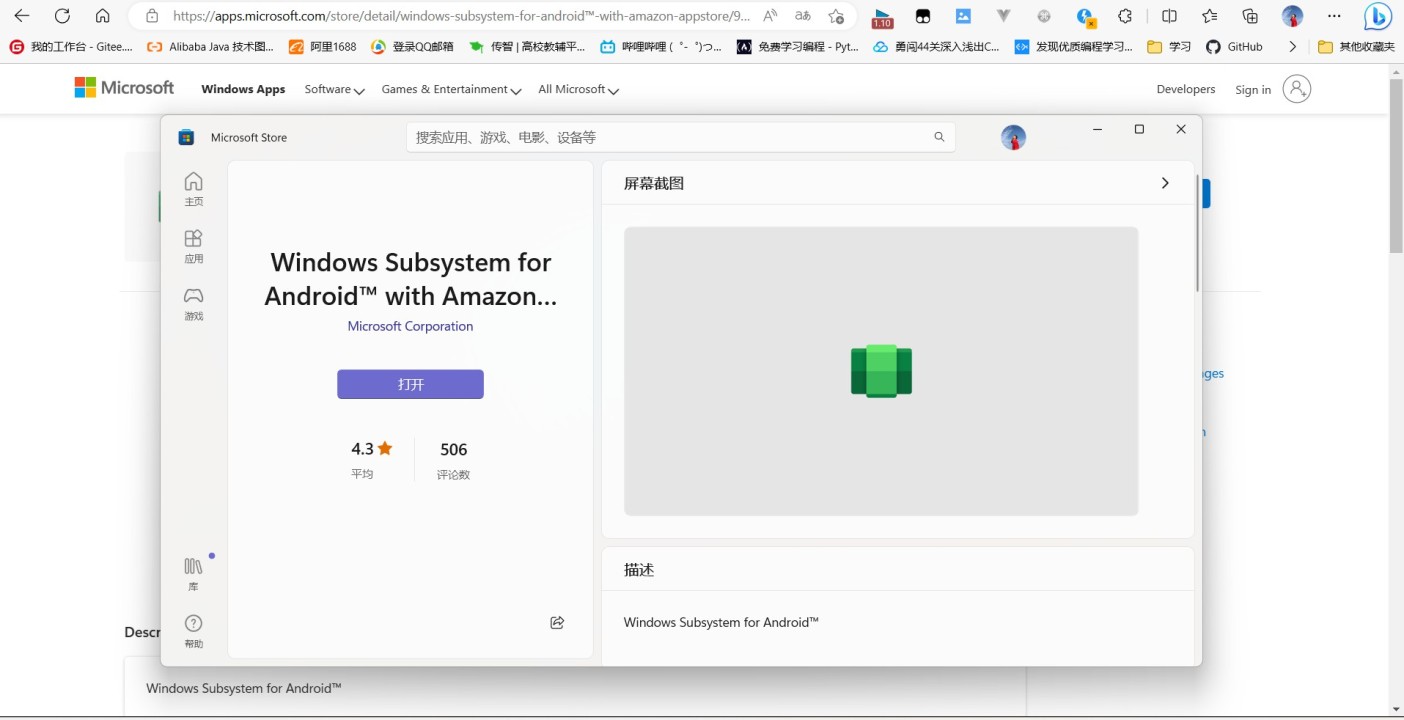
Task: Show more bookmarks with the overflow chevron
Action: pos(1293,46)
